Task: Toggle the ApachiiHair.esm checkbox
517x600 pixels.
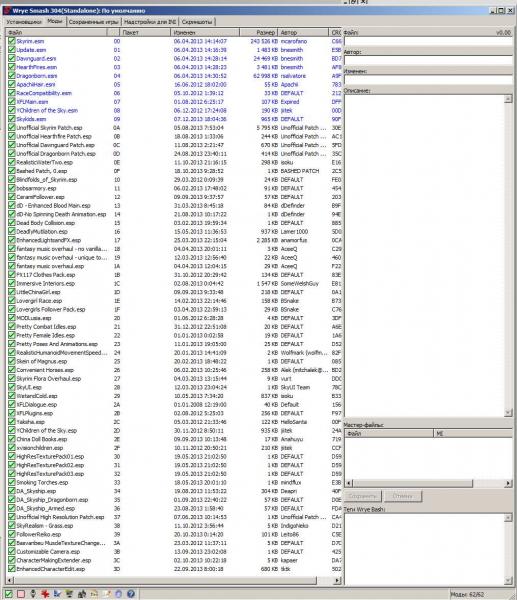Action: click(x=12, y=84)
